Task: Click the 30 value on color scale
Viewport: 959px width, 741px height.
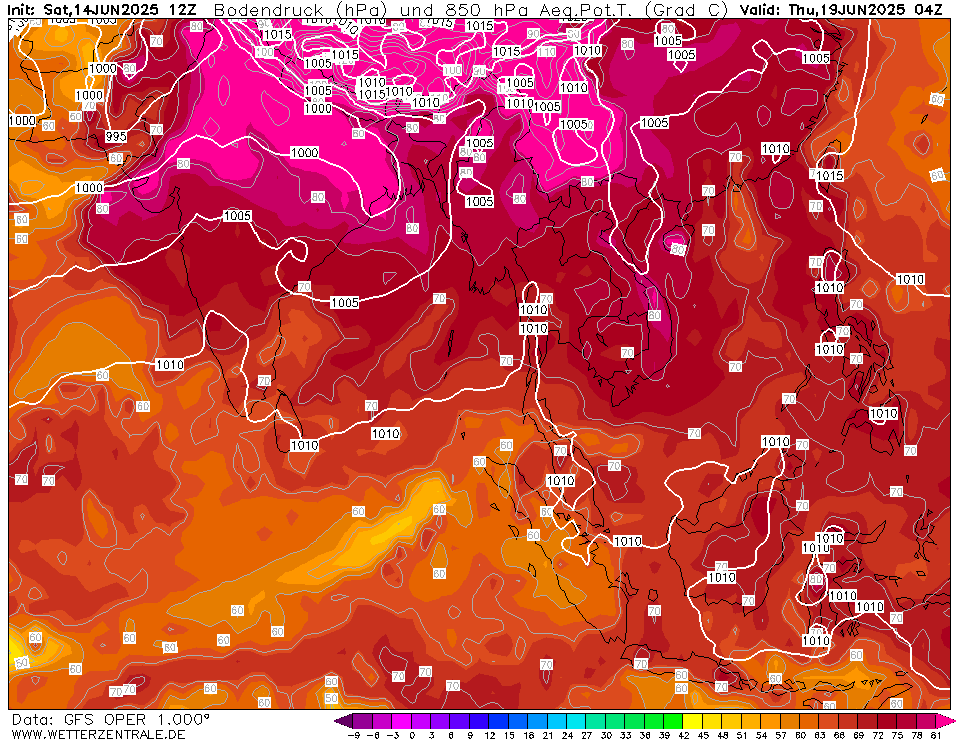Action: pos(605,735)
